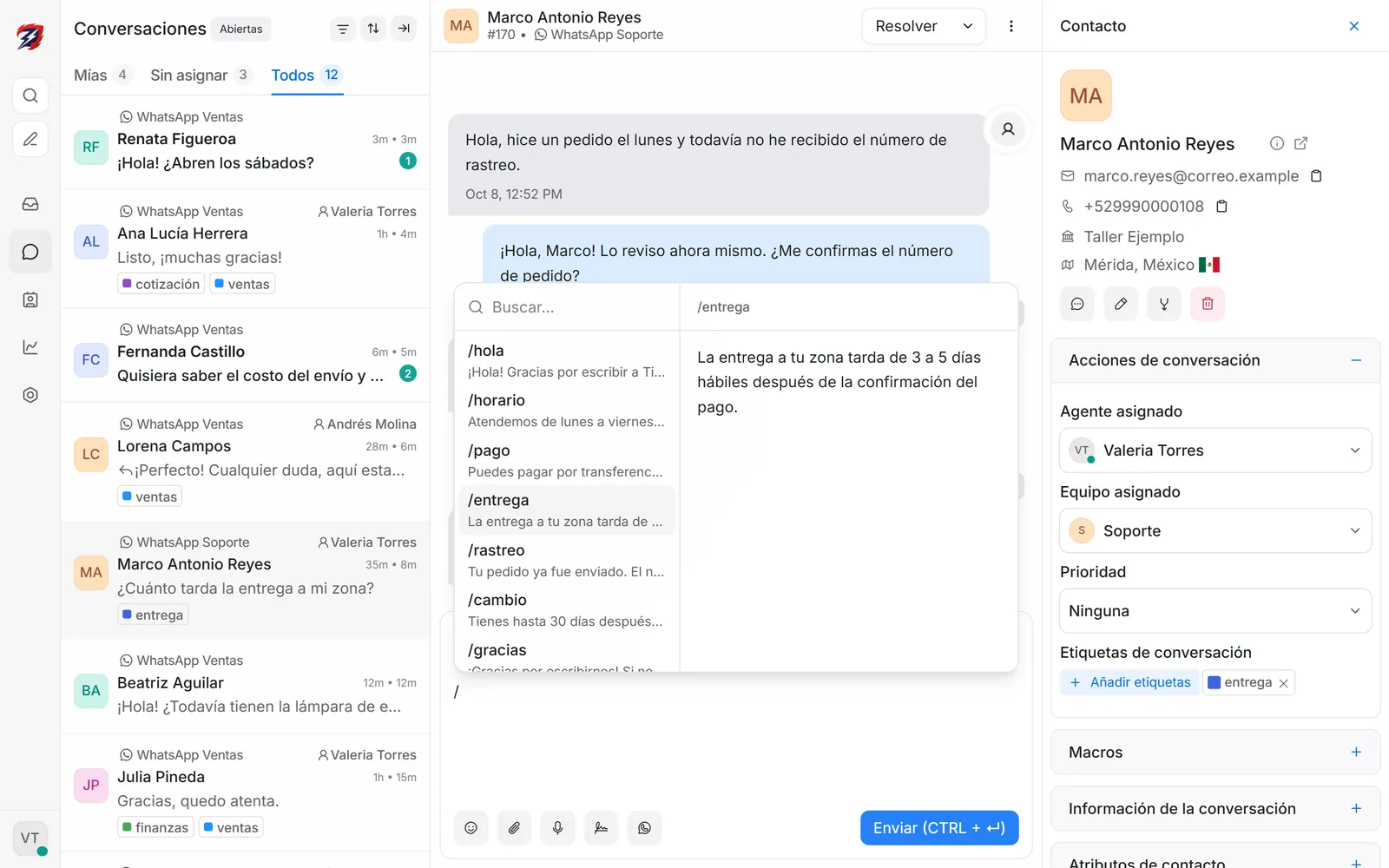Click the microphone audio record icon
The width and height of the screenshot is (1389, 868).
point(557,828)
